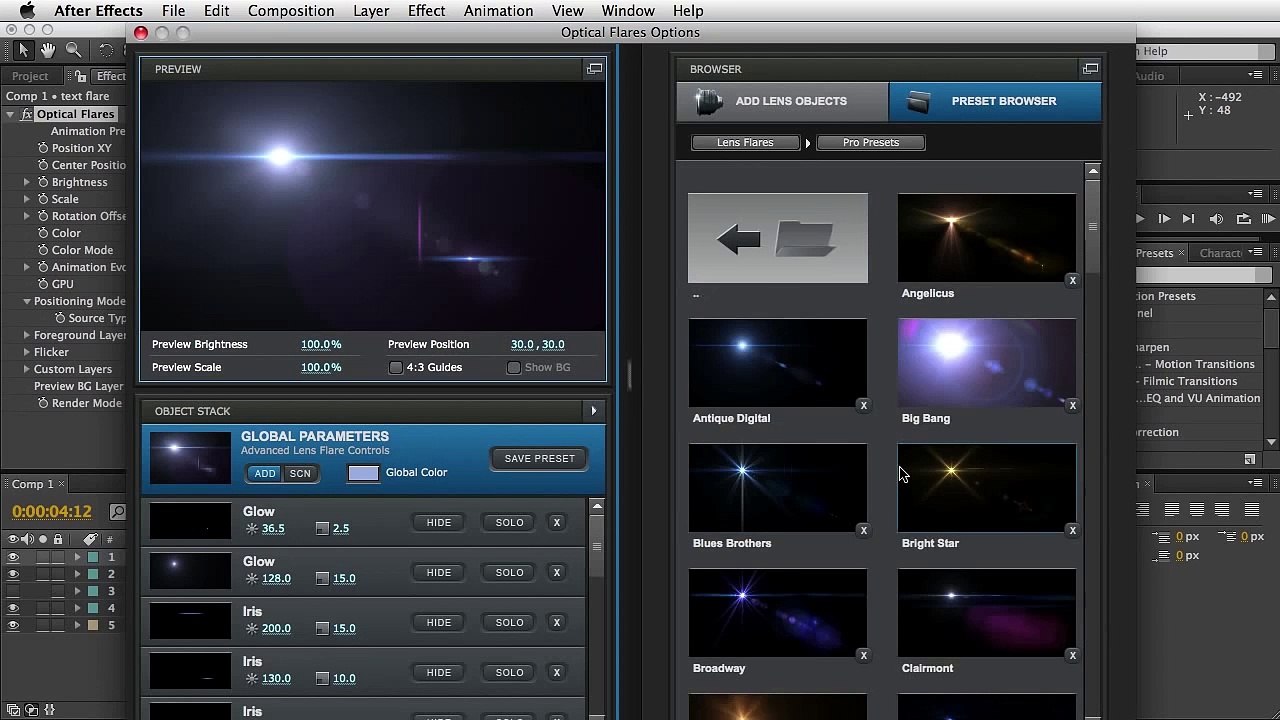Open the Animation menu

(498, 11)
